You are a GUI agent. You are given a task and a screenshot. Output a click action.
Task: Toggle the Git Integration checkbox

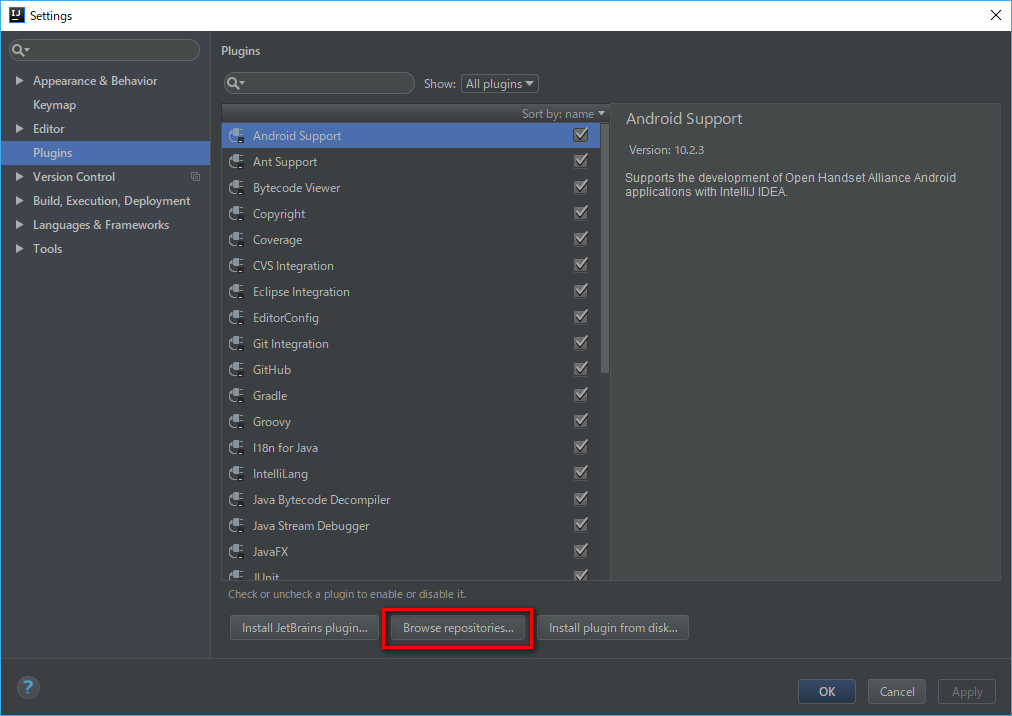coord(581,343)
